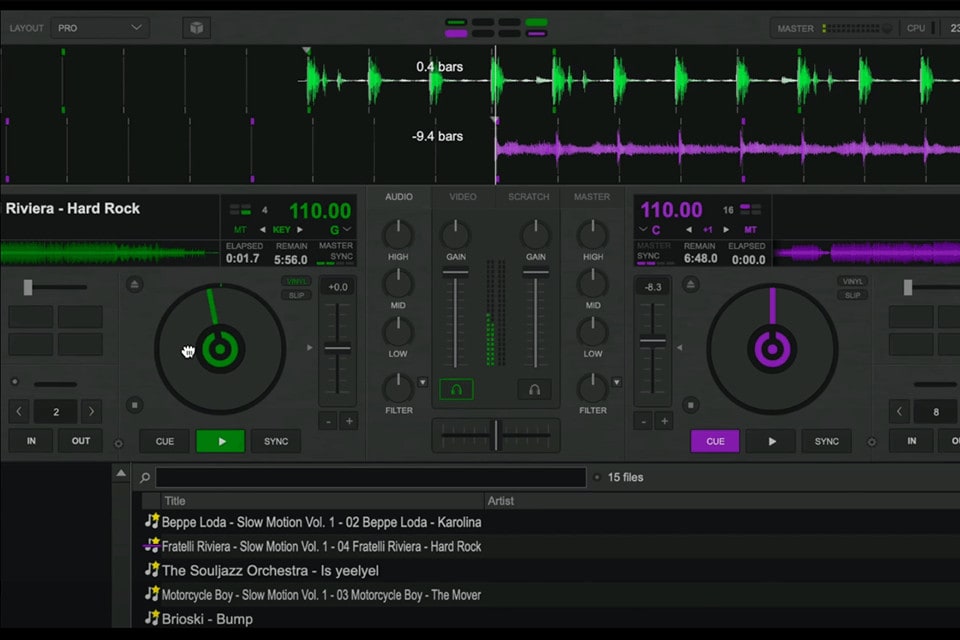The height and width of the screenshot is (640, 960).
Task: Set loop IN on left deck
Action: pyautogui.click(x=31, y=441)
